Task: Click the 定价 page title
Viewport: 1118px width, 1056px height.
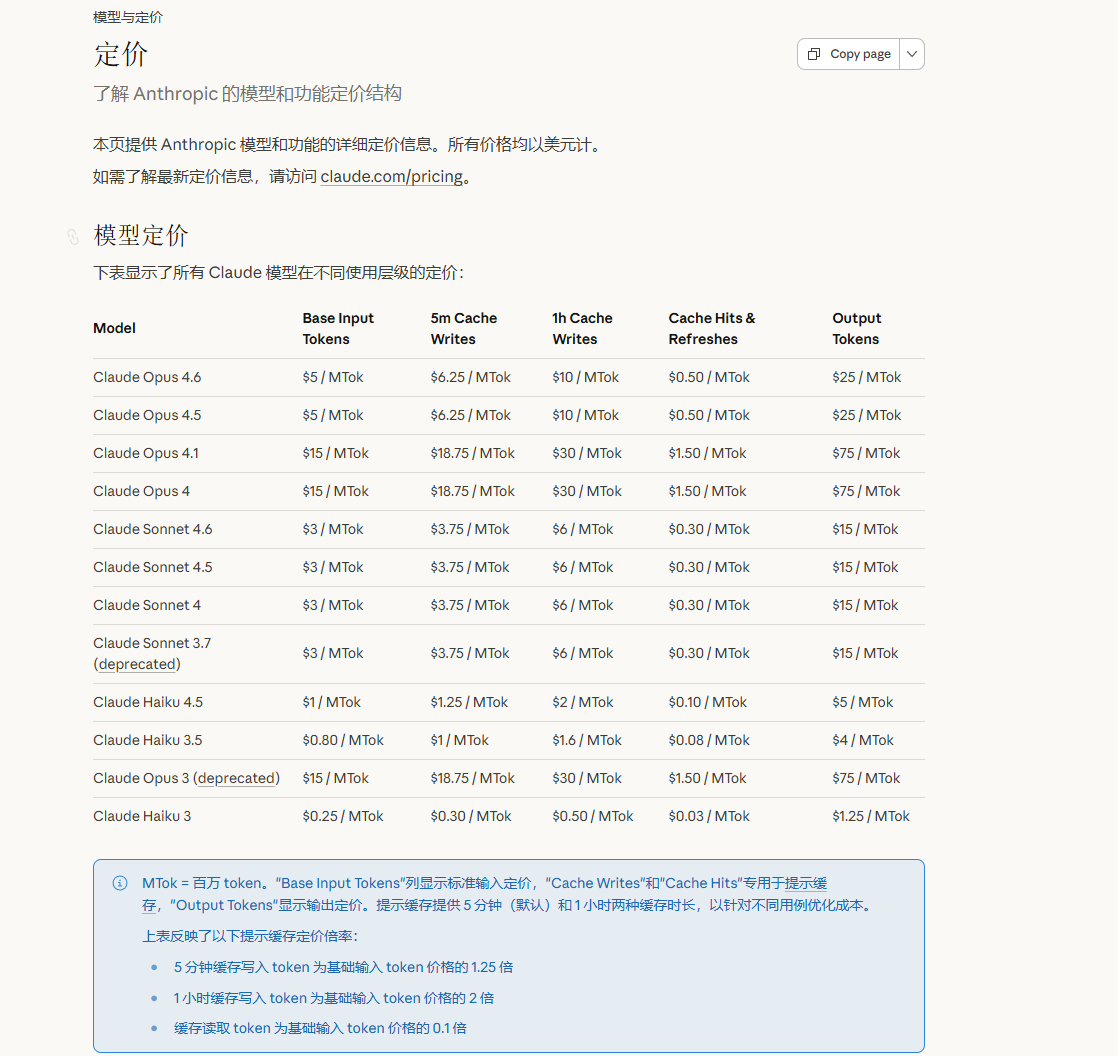Action: pyautogui.click(x=120, y=54)
